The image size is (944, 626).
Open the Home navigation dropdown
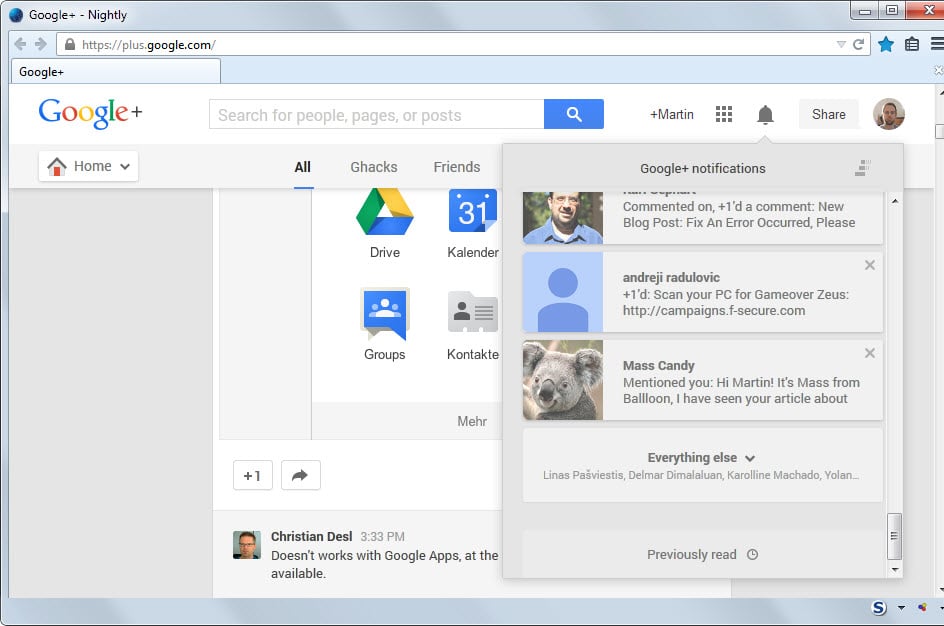coord(88,166)
